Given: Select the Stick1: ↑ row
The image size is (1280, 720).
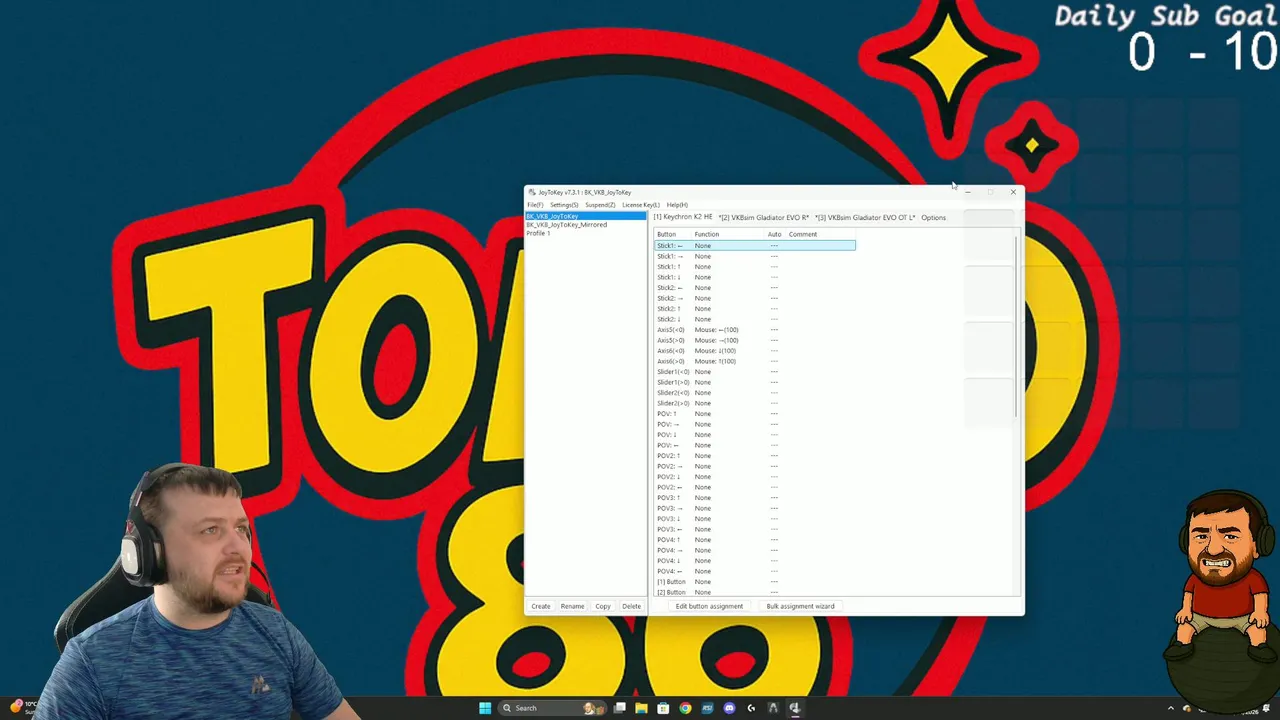Looking at the screenshot, I should 755,267.
